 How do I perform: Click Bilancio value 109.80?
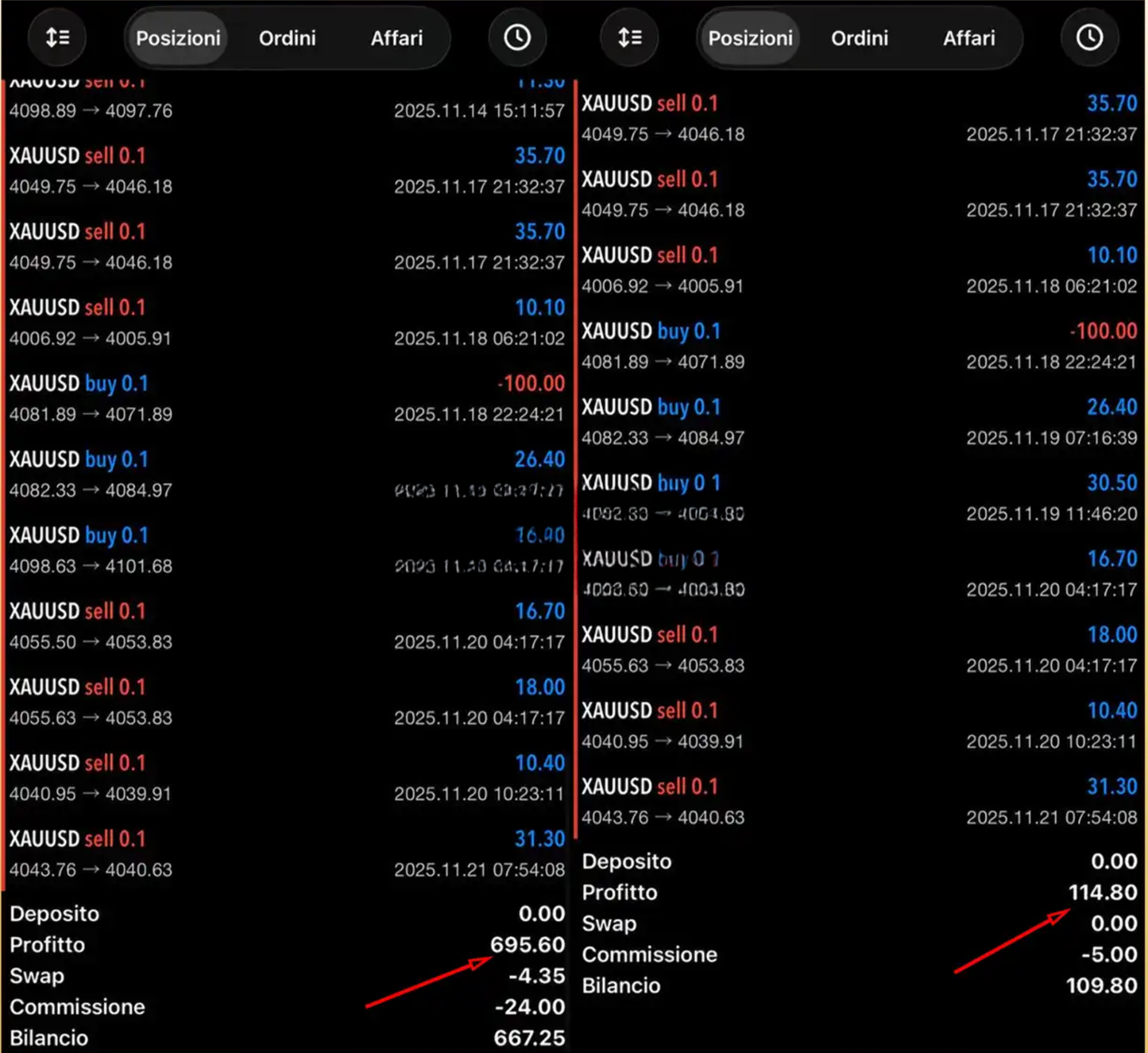(1101, 985)
